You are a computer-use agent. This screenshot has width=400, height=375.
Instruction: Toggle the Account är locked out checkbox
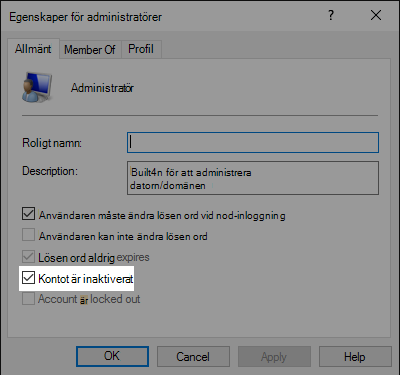tap(28, 299)
